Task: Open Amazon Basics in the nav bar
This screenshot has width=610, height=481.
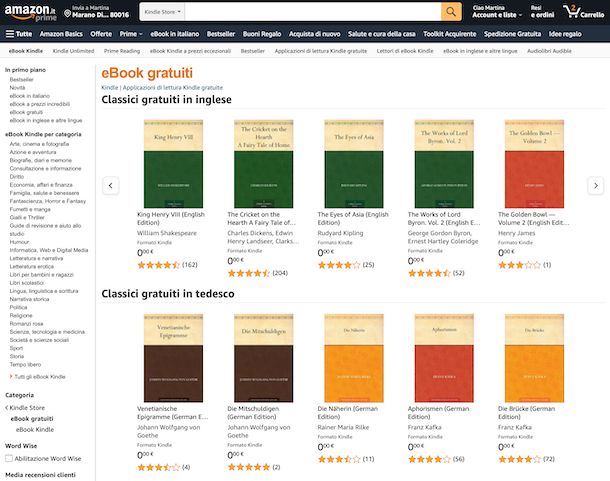Action: pos(61,34)
